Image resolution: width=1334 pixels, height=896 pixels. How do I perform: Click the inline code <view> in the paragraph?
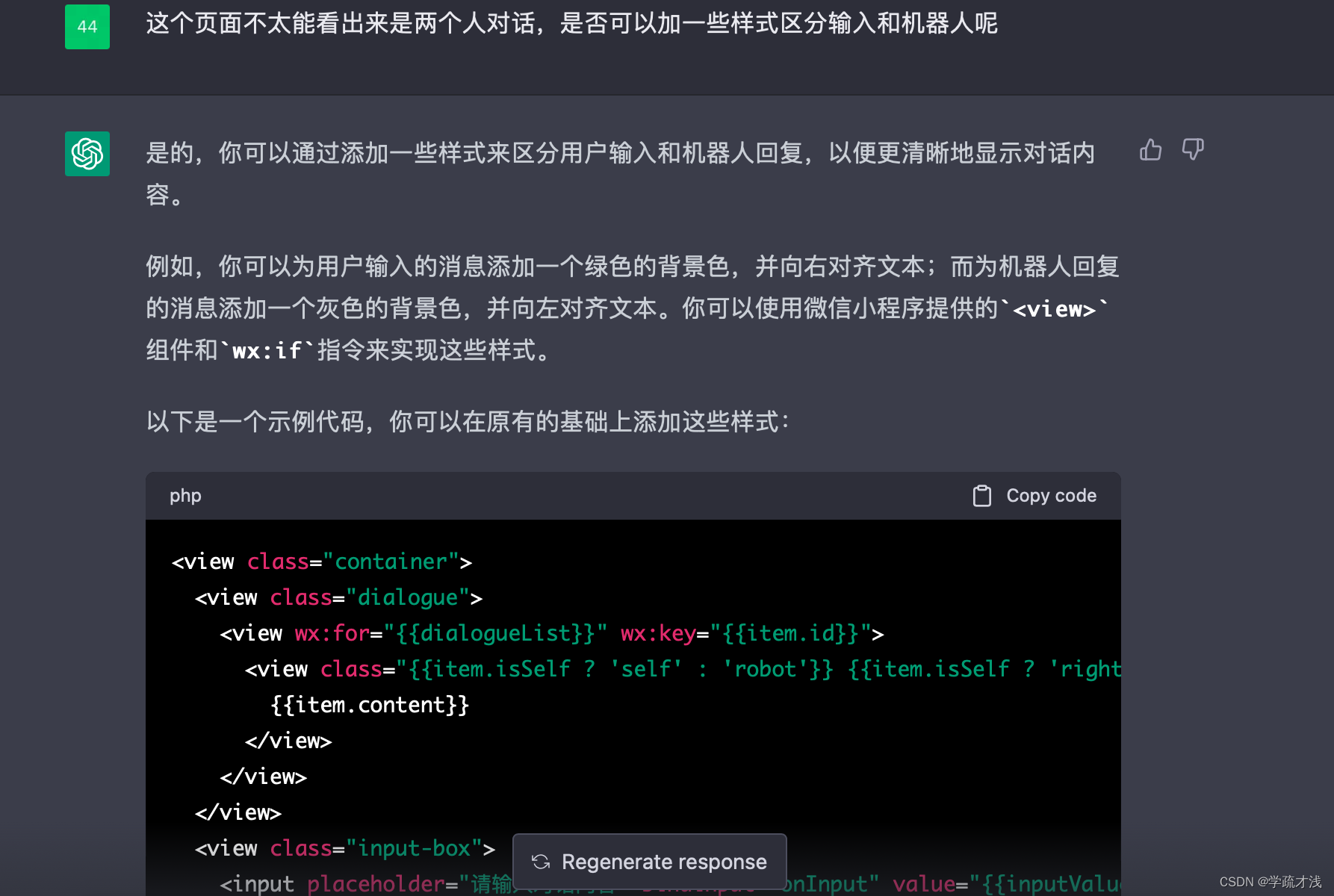click(x=1054, y=308)
